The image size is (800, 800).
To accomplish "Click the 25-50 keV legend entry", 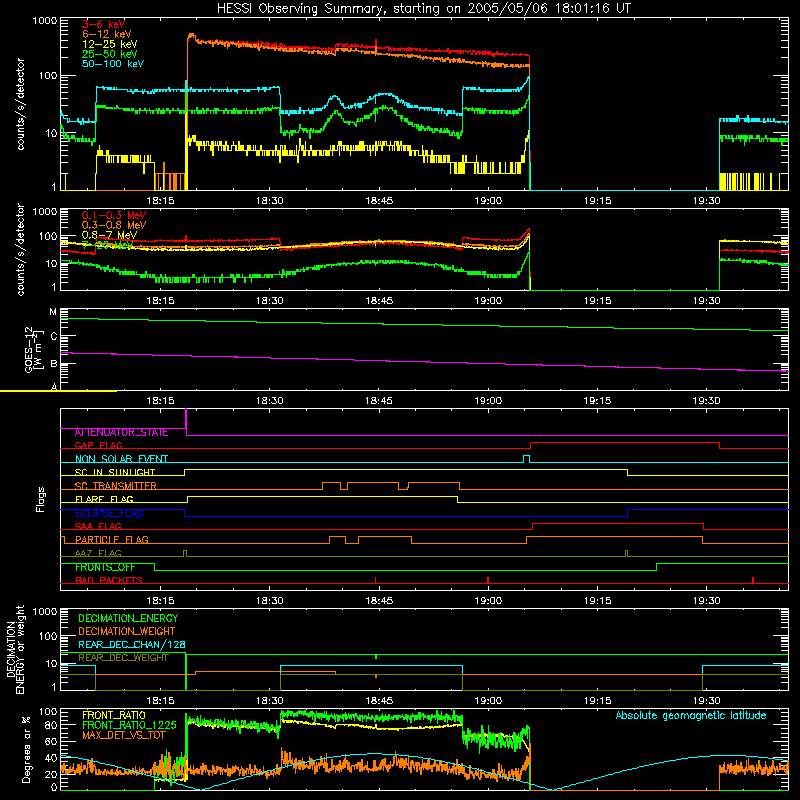I will [110, 54].
